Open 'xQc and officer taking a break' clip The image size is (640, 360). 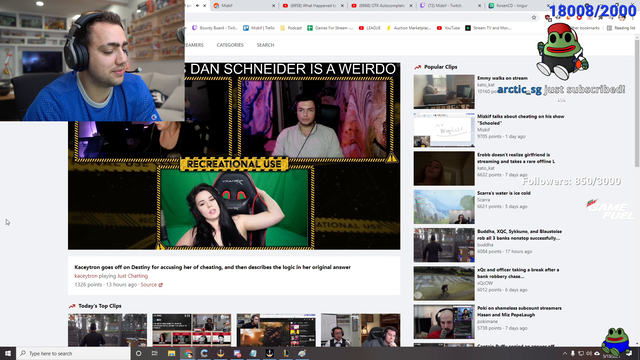click(x=518, y=273)
